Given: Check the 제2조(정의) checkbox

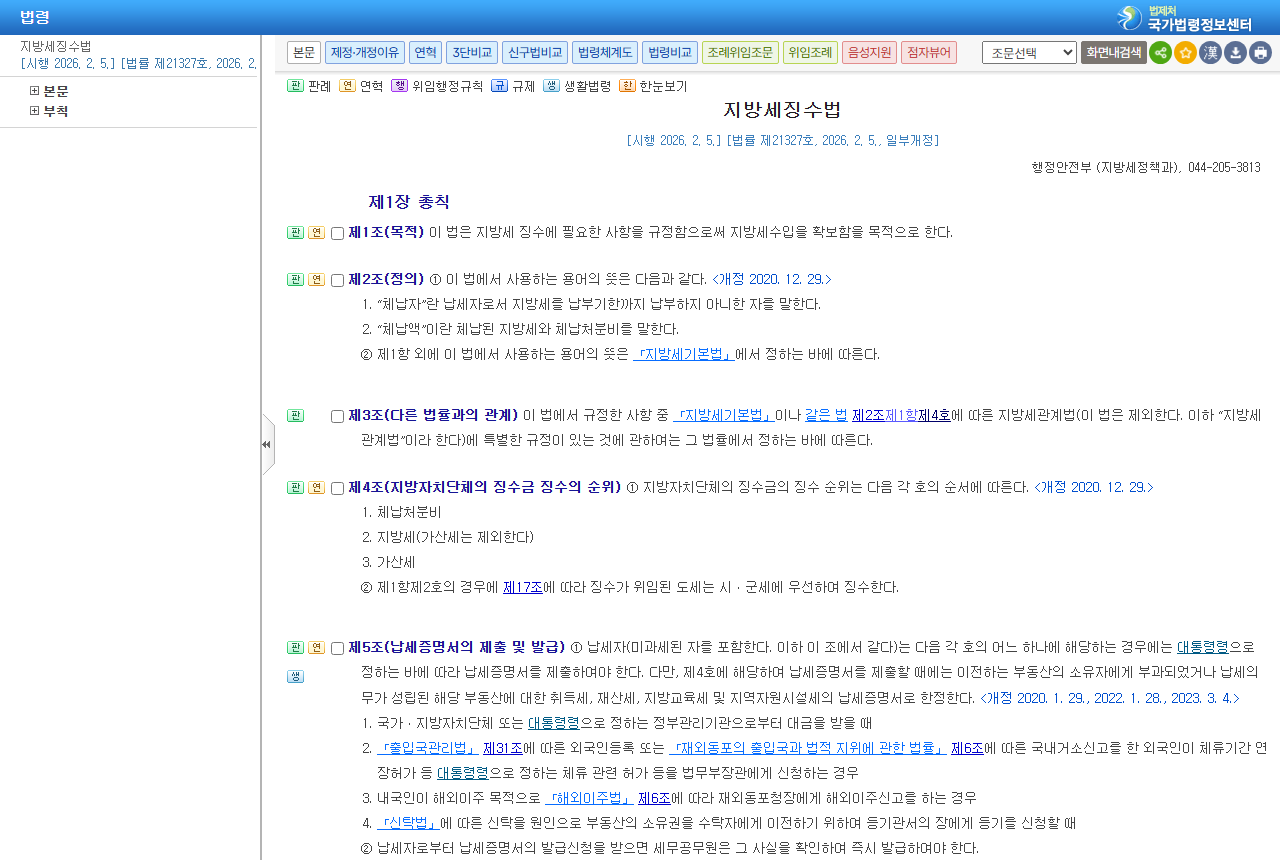Looking at the screenshot, I should point(337,280).
